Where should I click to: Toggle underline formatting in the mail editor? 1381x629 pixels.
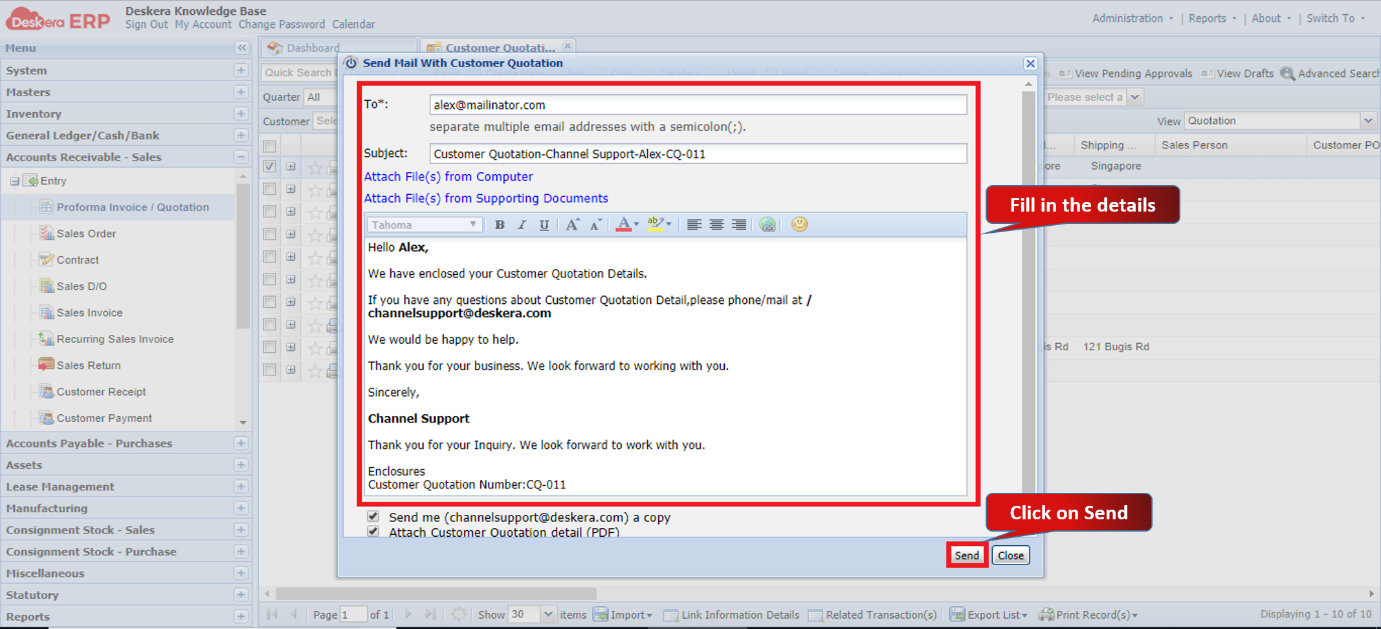[543, 225]
